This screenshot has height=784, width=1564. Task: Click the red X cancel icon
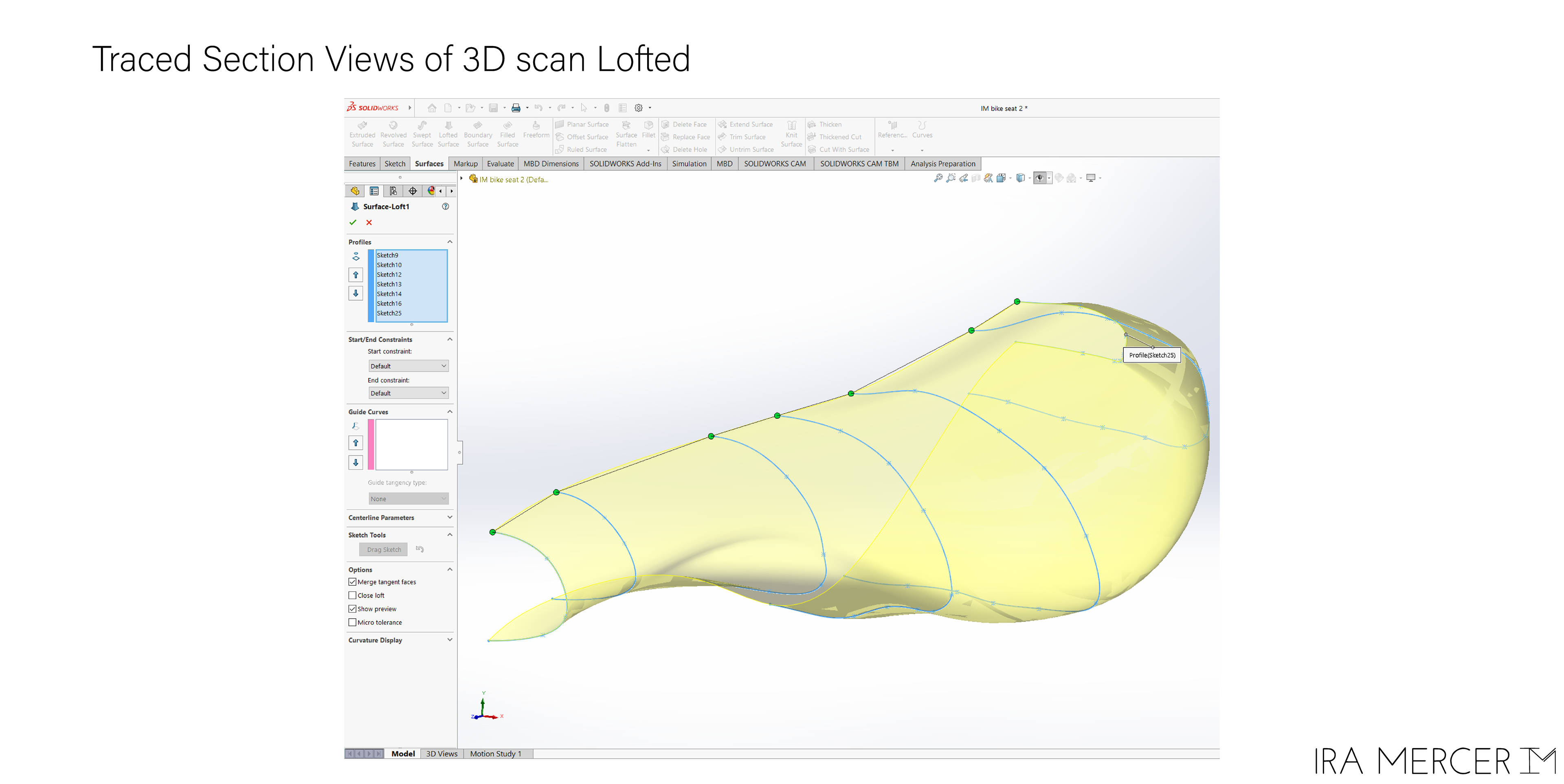tap(369, 223)
